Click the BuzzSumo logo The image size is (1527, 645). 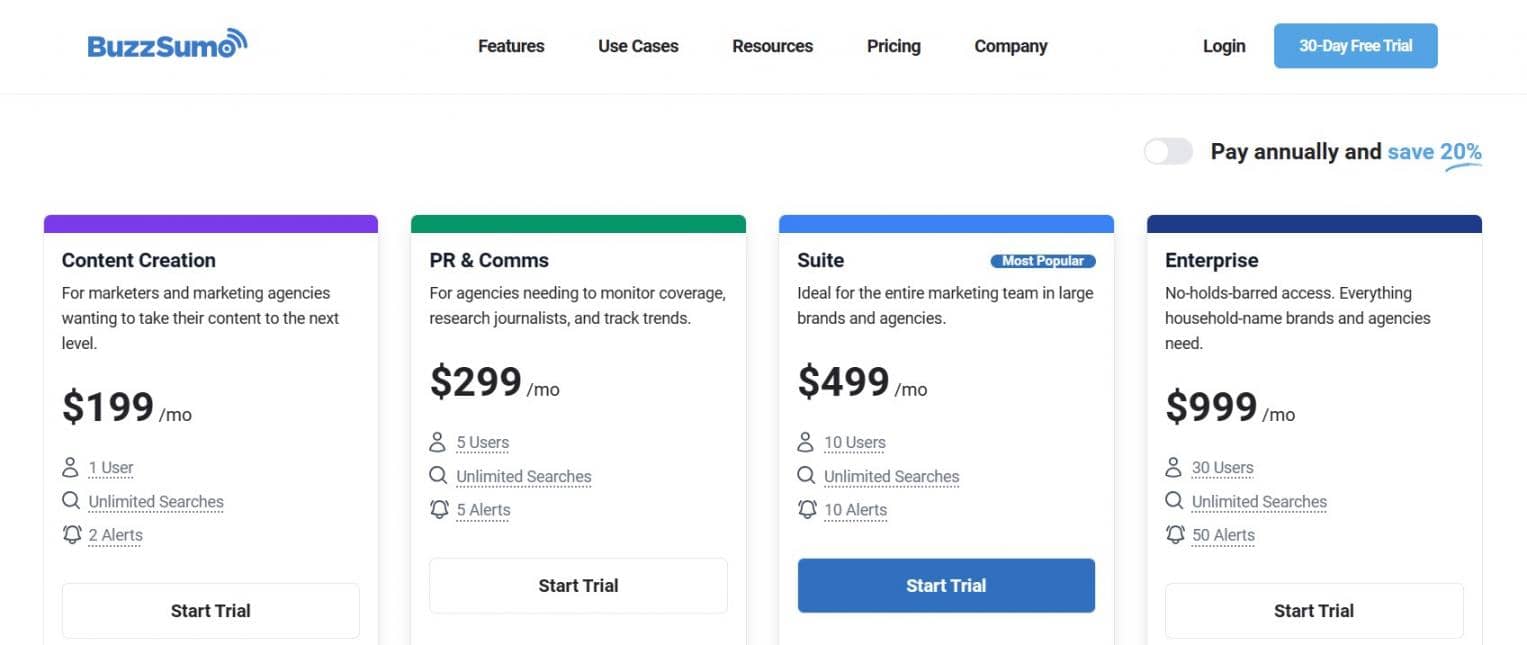tap(167, 45)
